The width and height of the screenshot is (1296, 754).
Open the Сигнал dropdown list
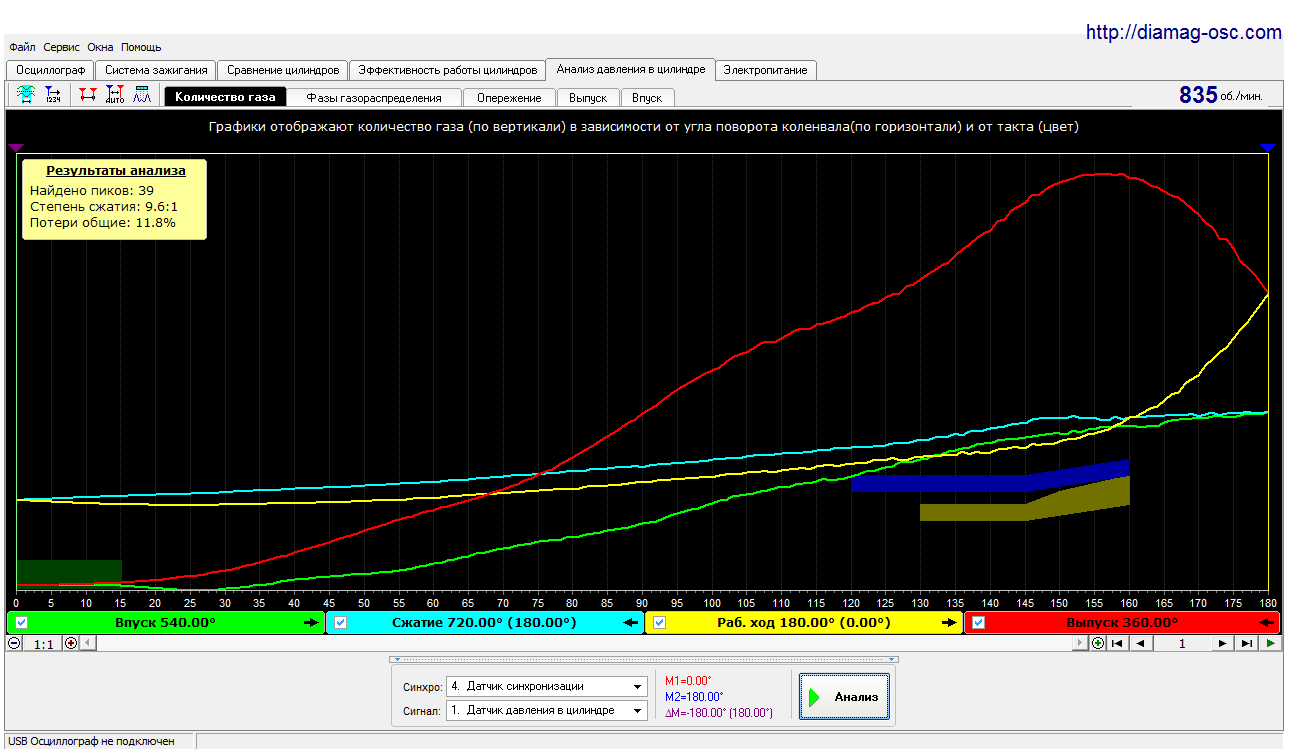(x=546, y=710)
